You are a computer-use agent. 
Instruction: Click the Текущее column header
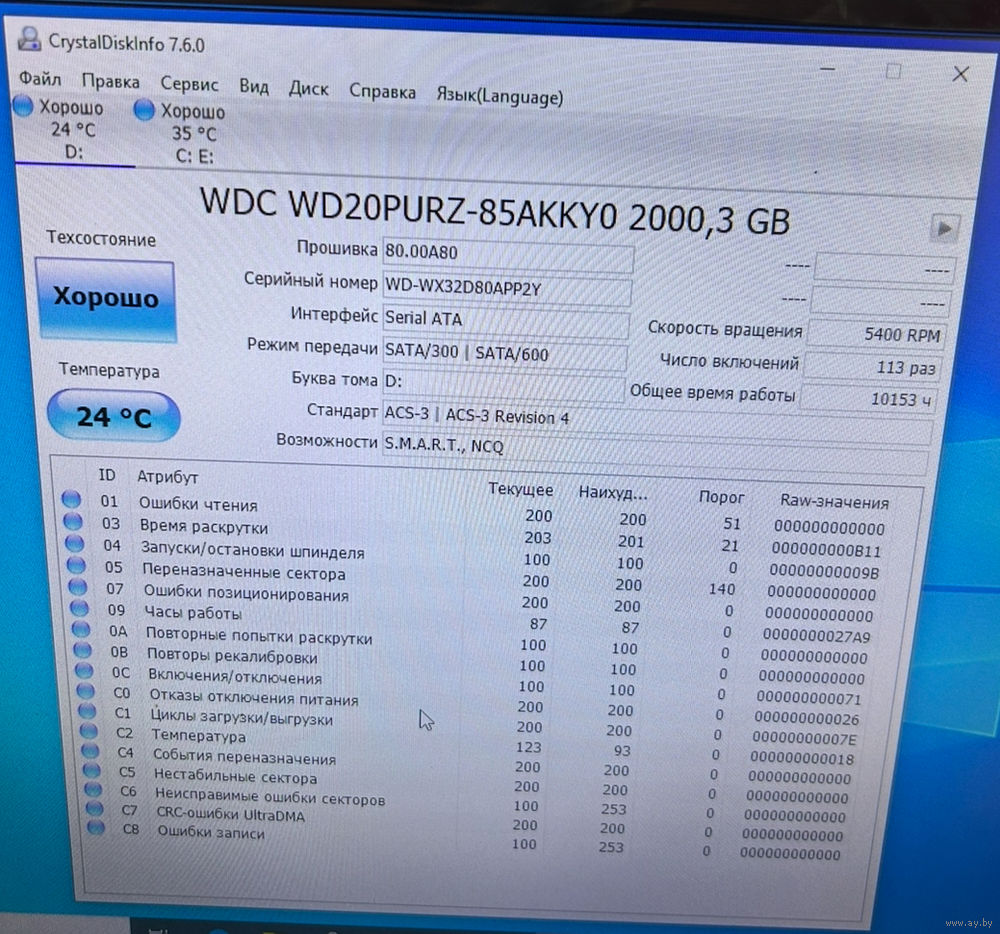click(520, 489)
